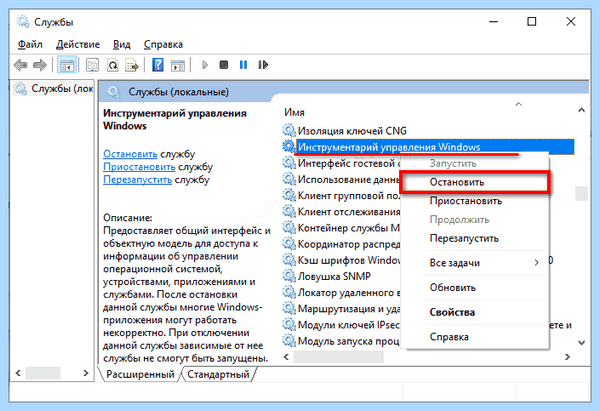
Task: Select the Координатор распред service row
Action: [x=349, y=244]
